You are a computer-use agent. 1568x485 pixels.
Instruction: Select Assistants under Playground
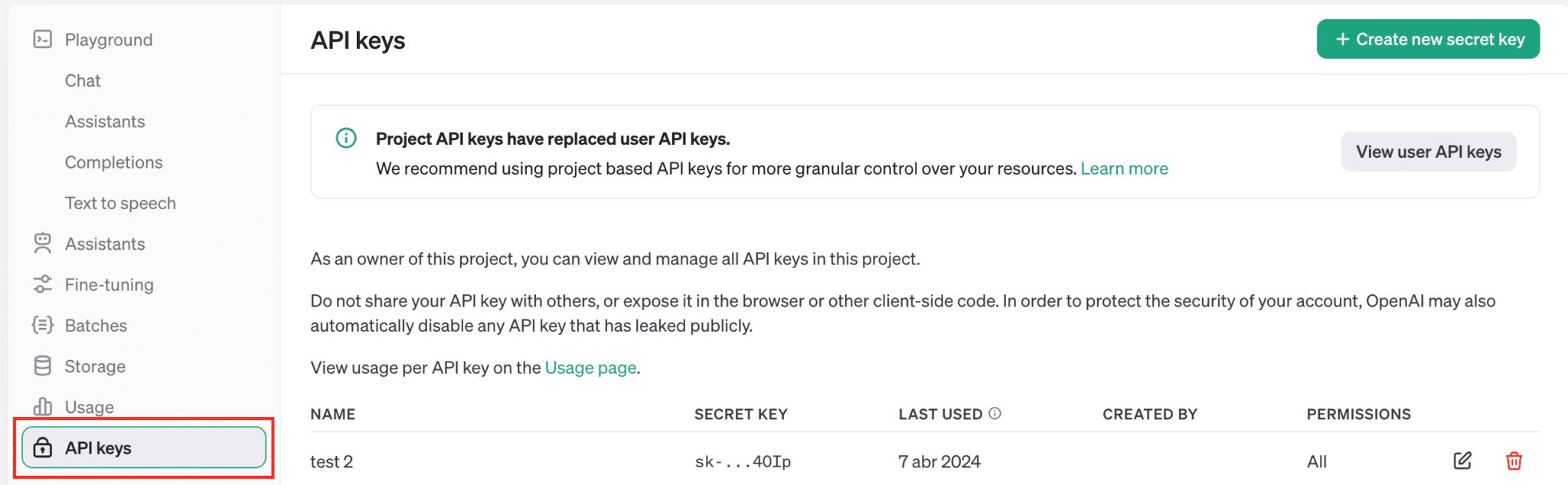pyautogui.click(x=105, y=121)
